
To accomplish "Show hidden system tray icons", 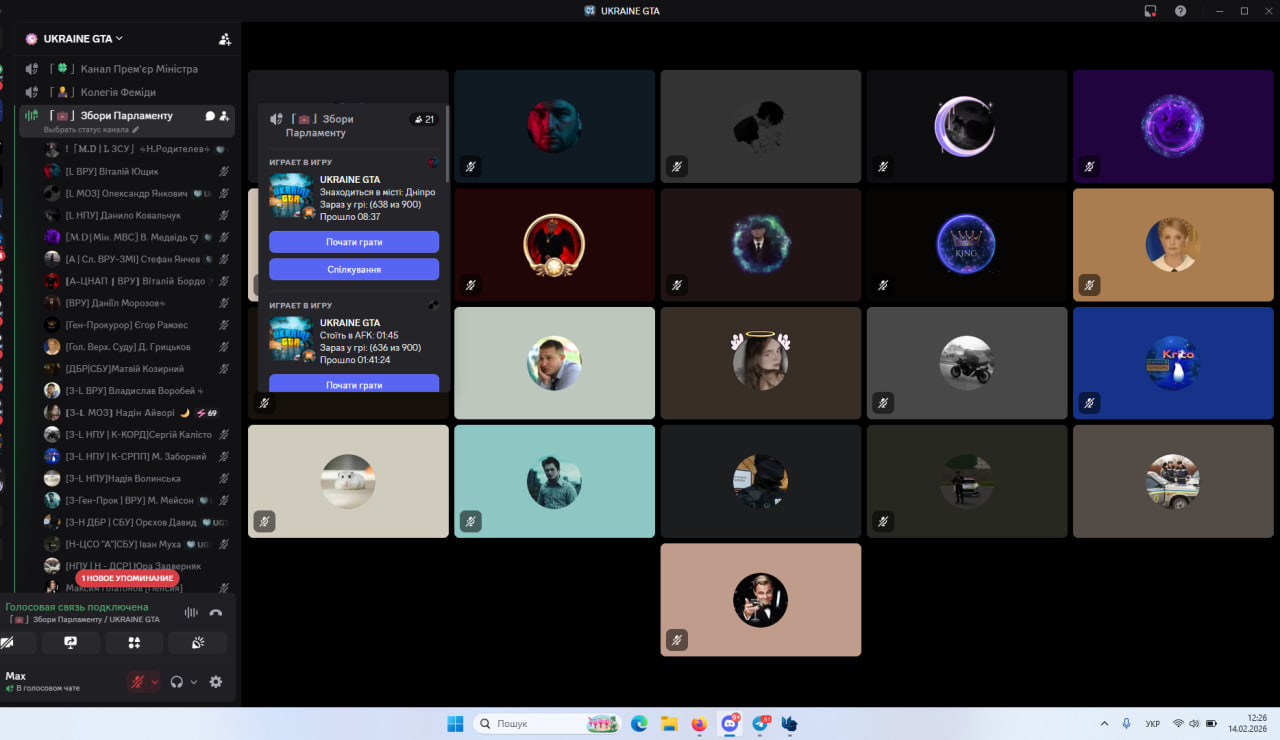I will (x=1104, y=723).
